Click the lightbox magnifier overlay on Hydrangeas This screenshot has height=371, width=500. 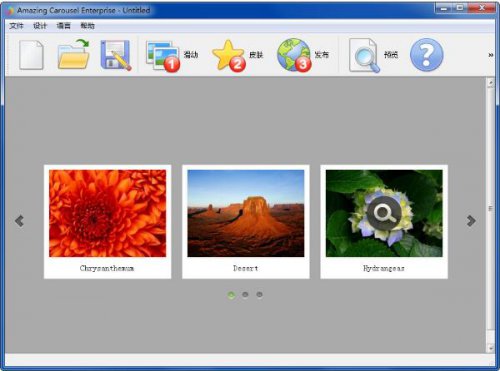coord(384,213)
